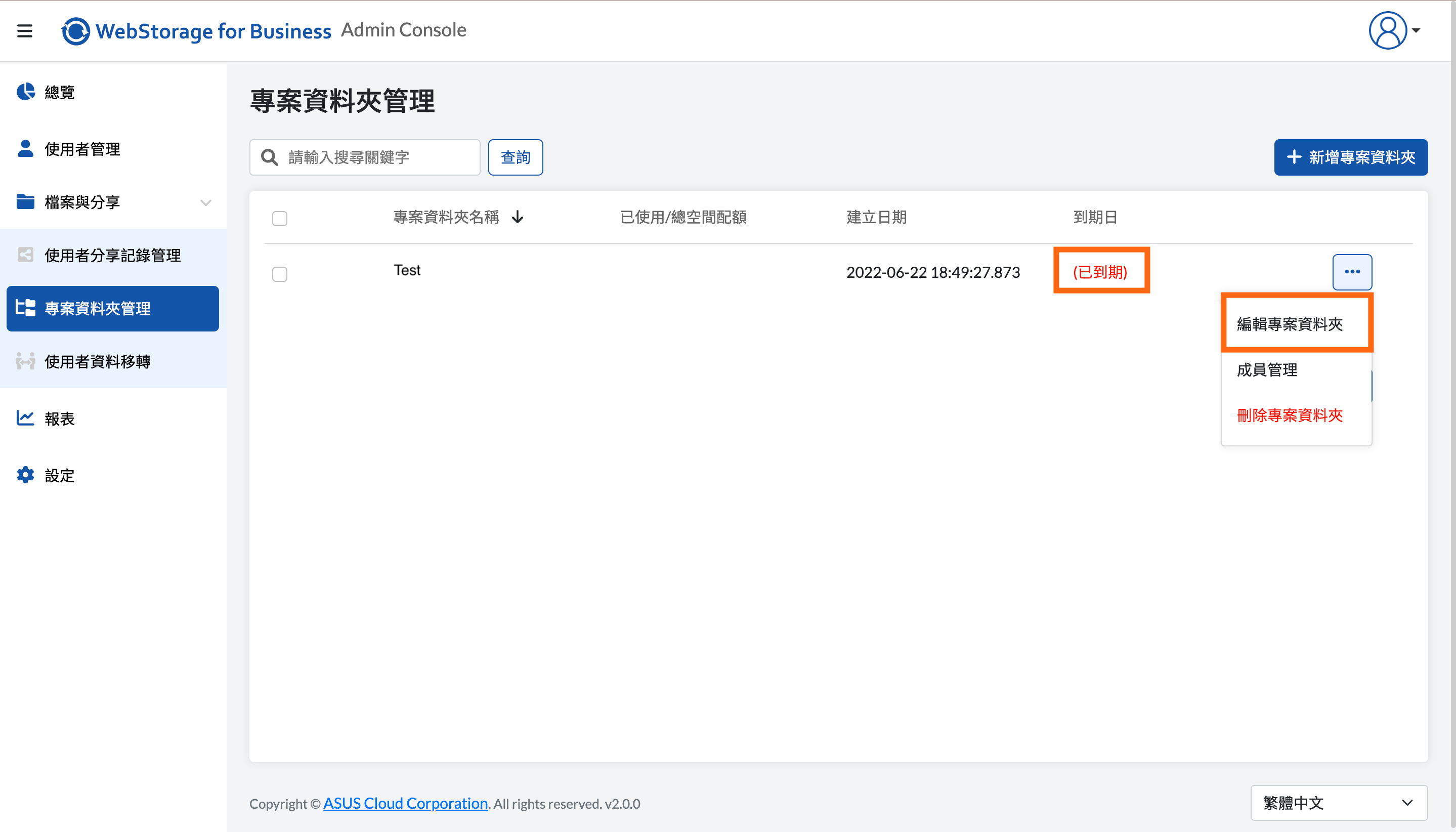1456x832 pixels.
Task: Expand the account dropdown caret
Action: pyautogui.click(x=1416, y=30)
